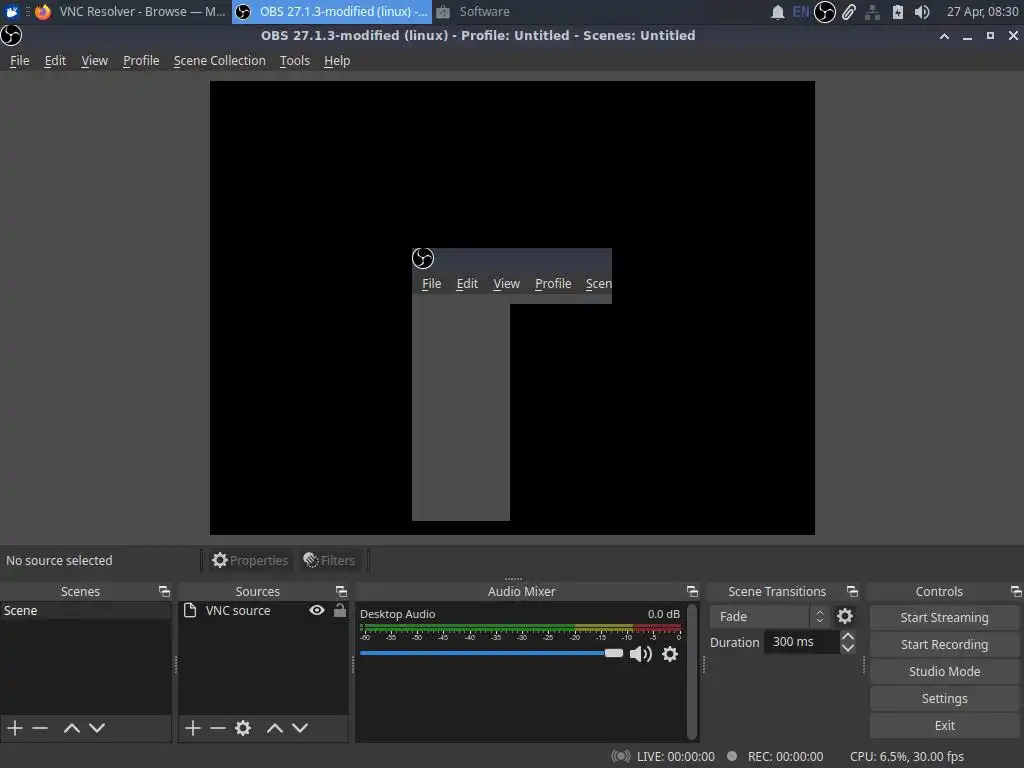Remove selected scene with minus icon

(x=40, y=728)
